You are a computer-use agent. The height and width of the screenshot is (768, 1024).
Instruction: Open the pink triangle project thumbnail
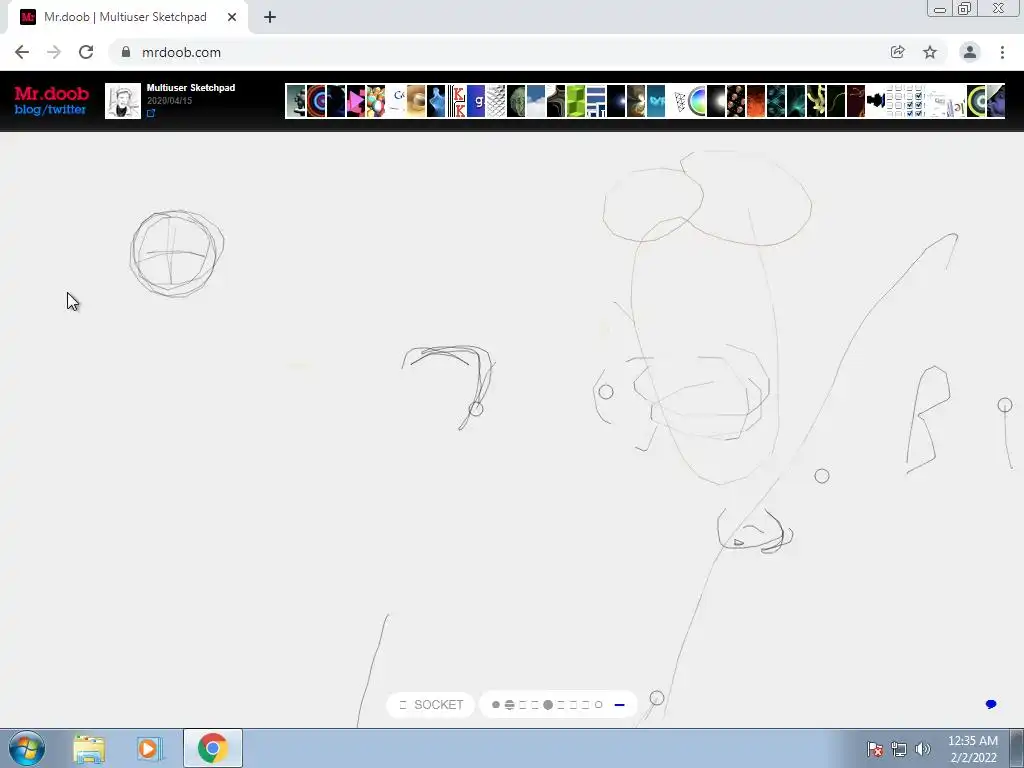point(356,101)
